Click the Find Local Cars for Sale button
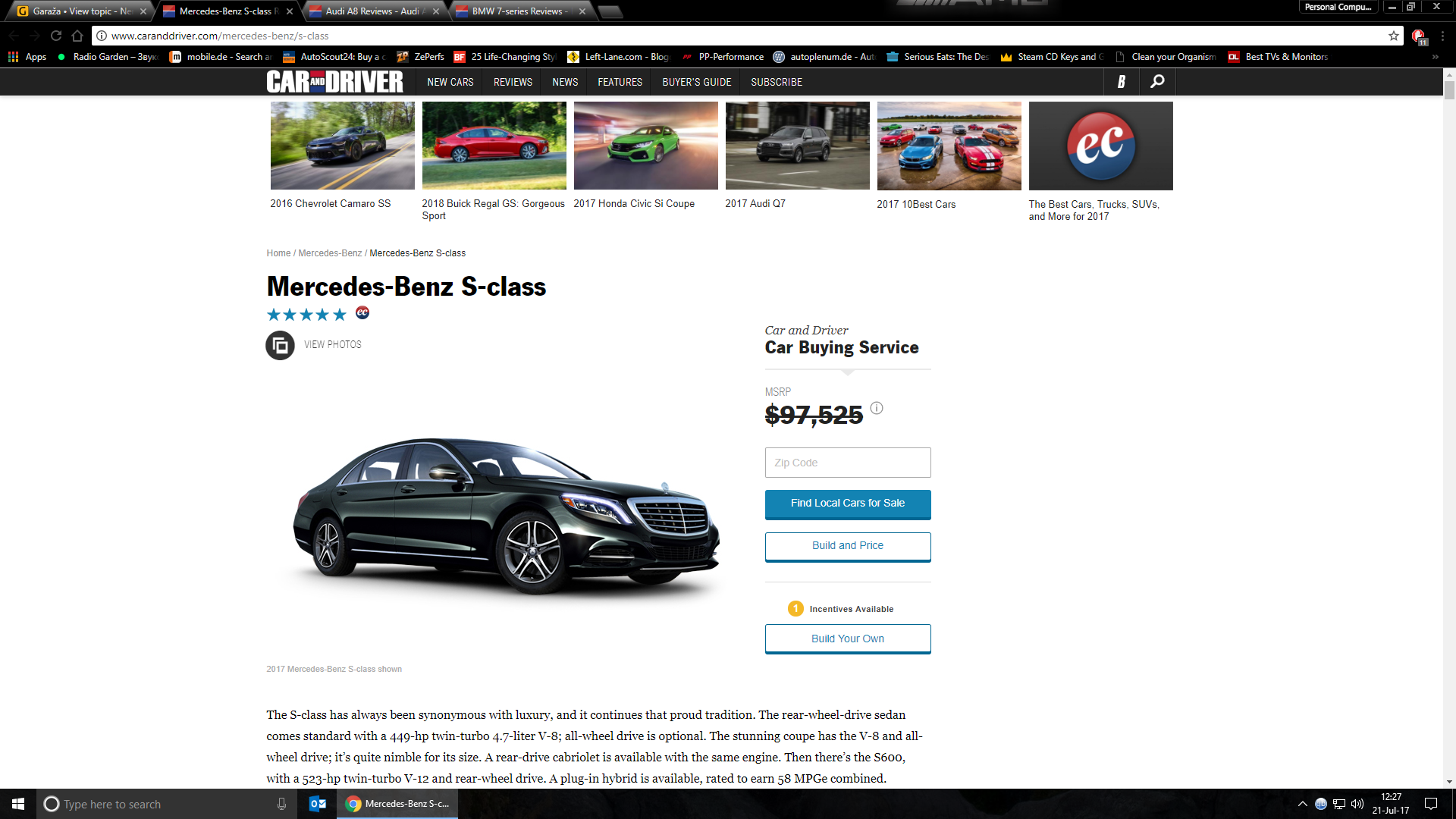 click(847, 504)
